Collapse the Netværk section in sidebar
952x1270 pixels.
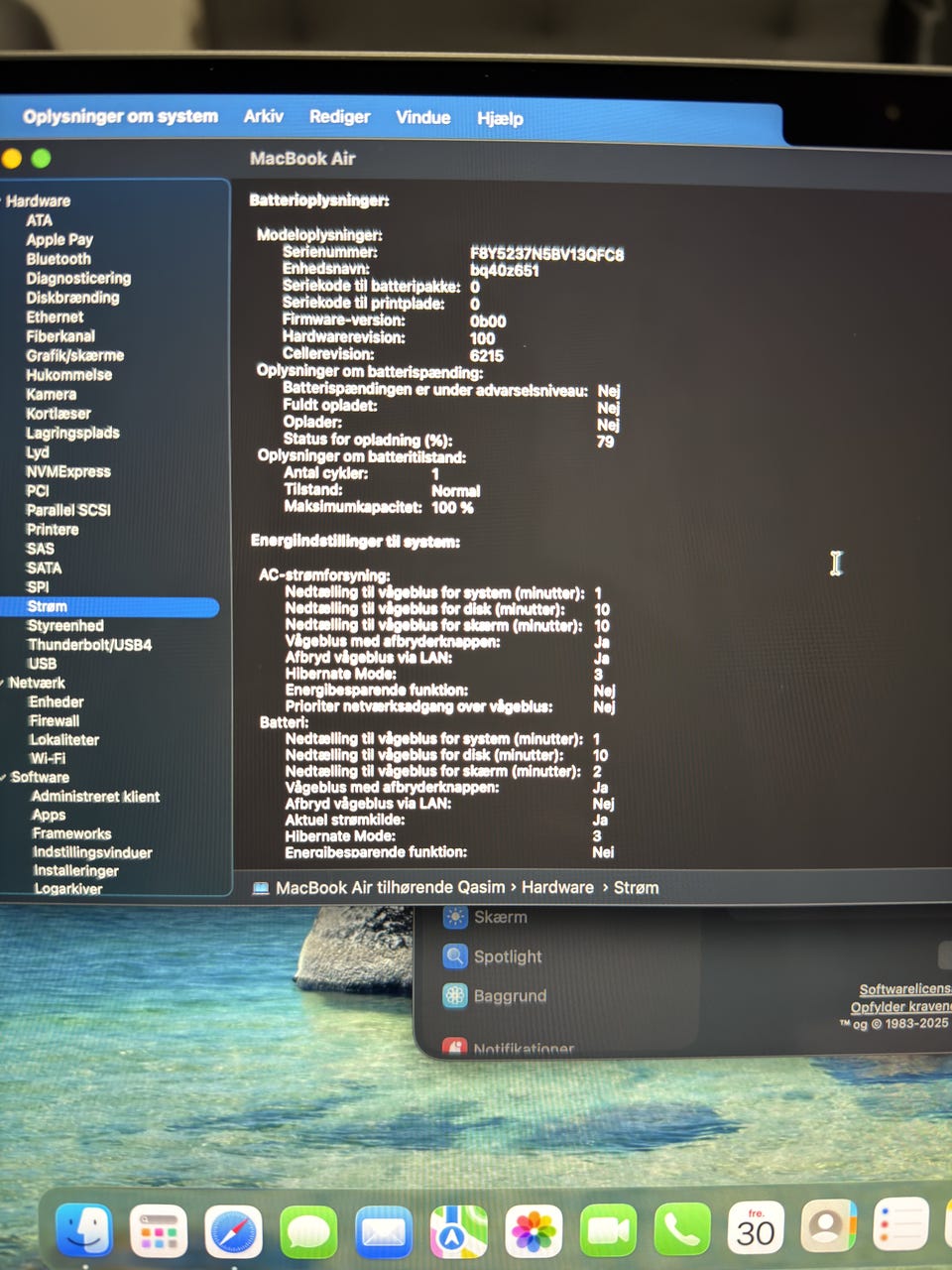coord(3,683)
